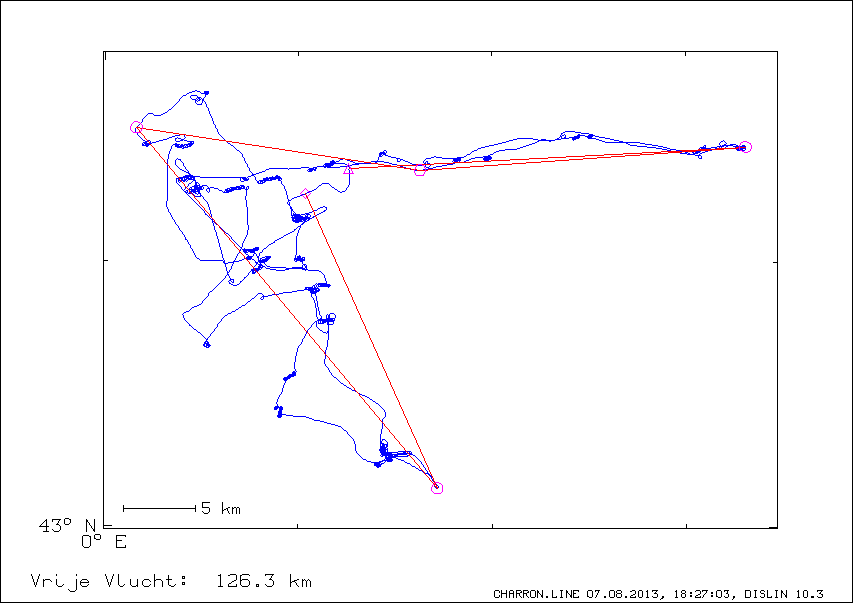Click the scale bar line beside 5 km
Image resolution: width=853 pixels, height=603 pixels.
[x=159, y=508]
